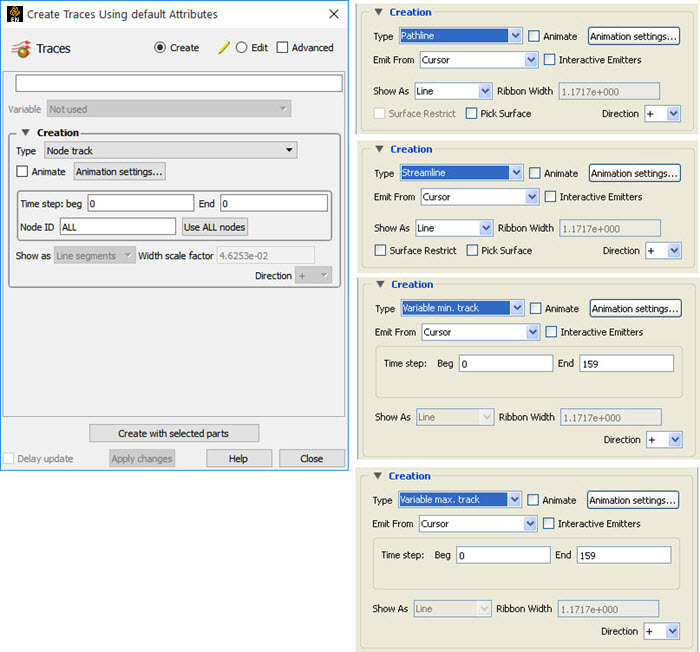Open Show As dropdown in Streamline panel
Image resolution: width=700 pixels, height=652 pixels.
pyautogui.click(x=454, y=228)
